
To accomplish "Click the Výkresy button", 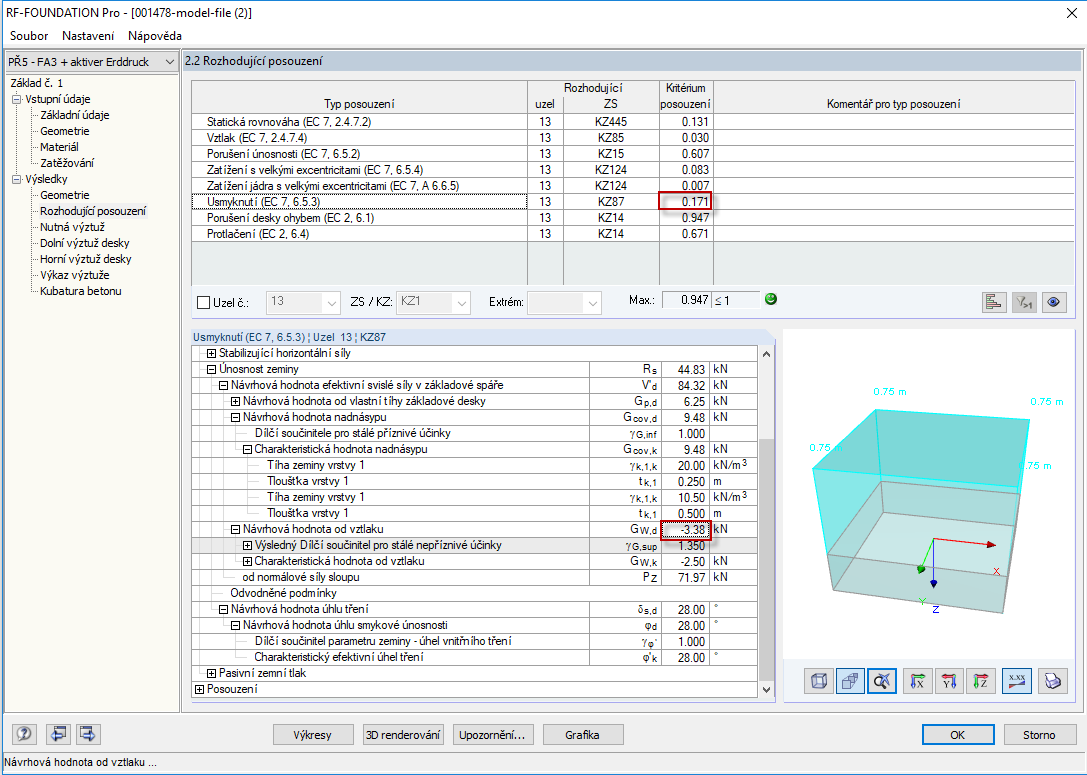I will (x=312, y=735).
